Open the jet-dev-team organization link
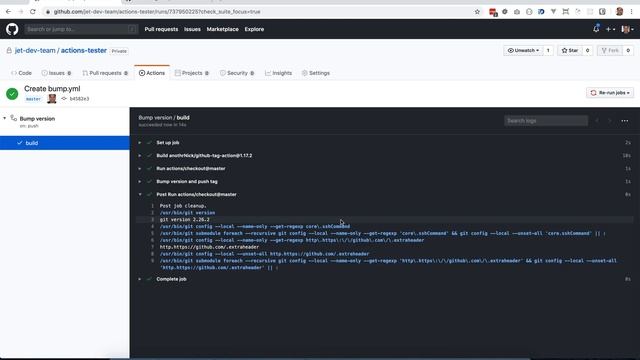The width and height of the screenshot is (640, 360). click(35, 51)
